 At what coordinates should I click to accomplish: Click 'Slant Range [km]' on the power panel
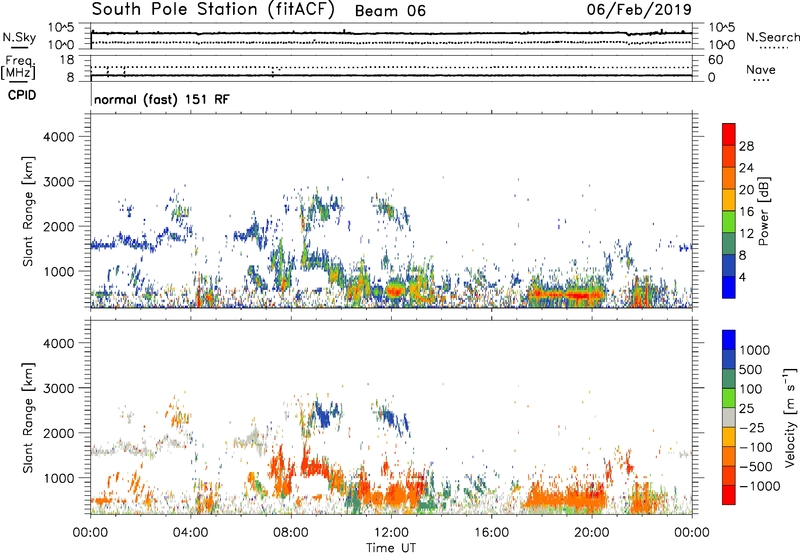(x=28, y=211)
